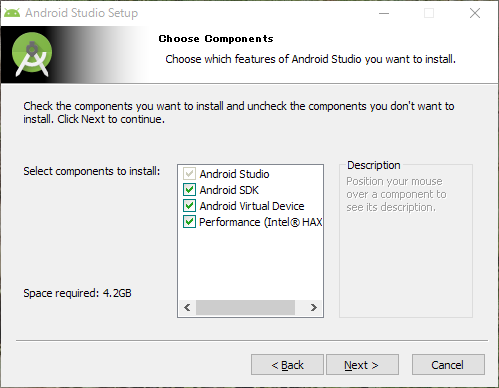Click the left arrow of the component list scrollbar
This screenshot has height=388, width=499.
point(187,307)
